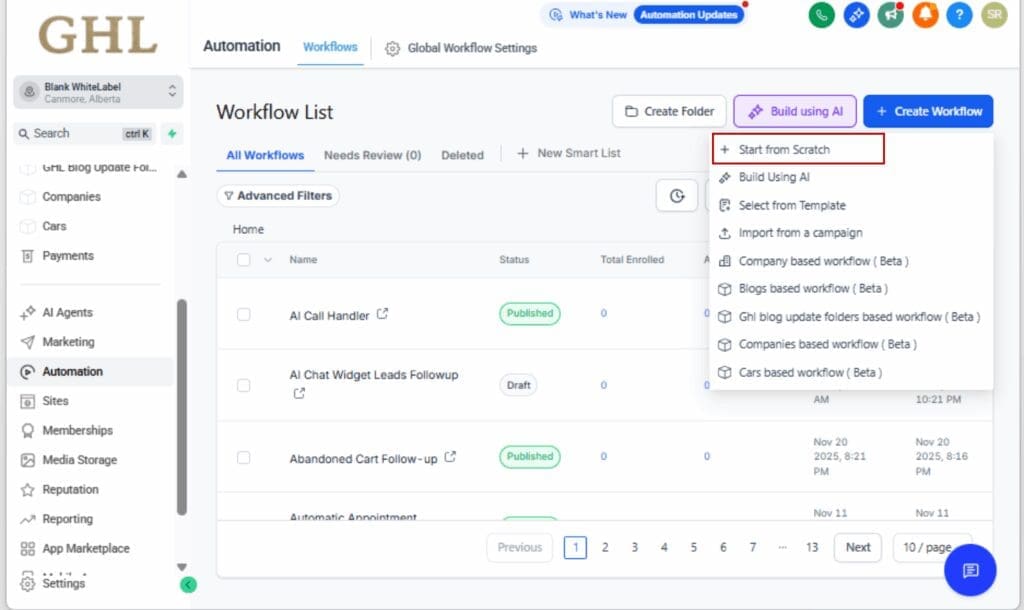Viewport: 1024px width, 610px height.
Task: Open the orange notifications bell
Action: pyautogui.click(x=925, y=15)
